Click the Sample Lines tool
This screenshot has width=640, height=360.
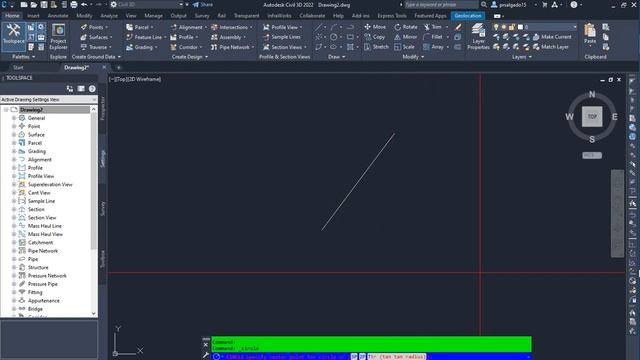(x=282, y=37)
